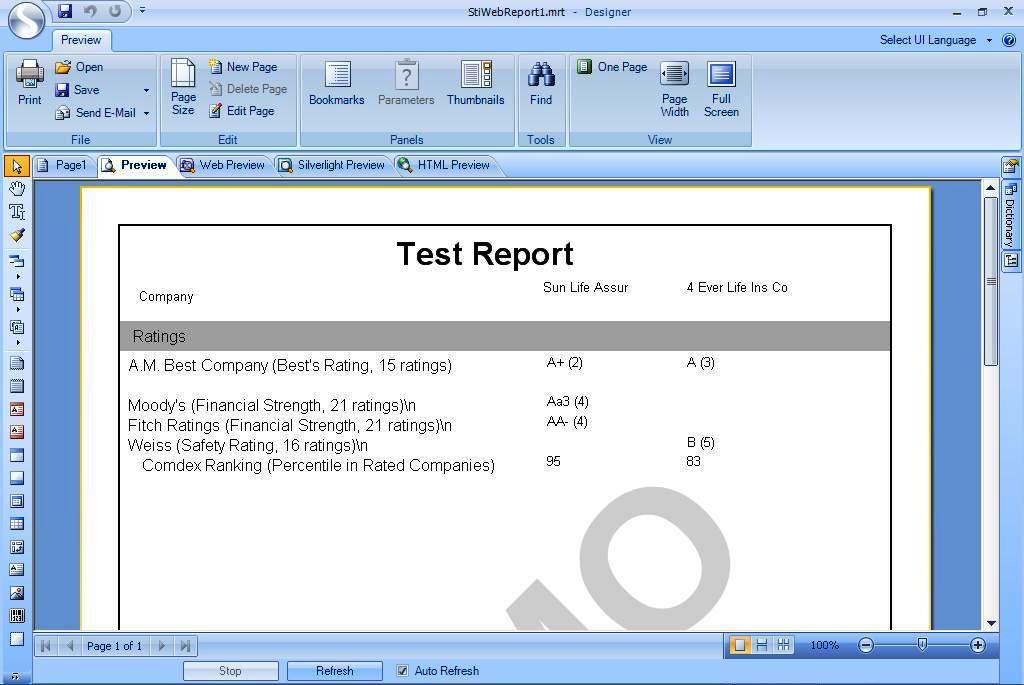The image size is (1024, 685).
Task: Click scrollbar down arrow
Action: [x=991, y=624]
